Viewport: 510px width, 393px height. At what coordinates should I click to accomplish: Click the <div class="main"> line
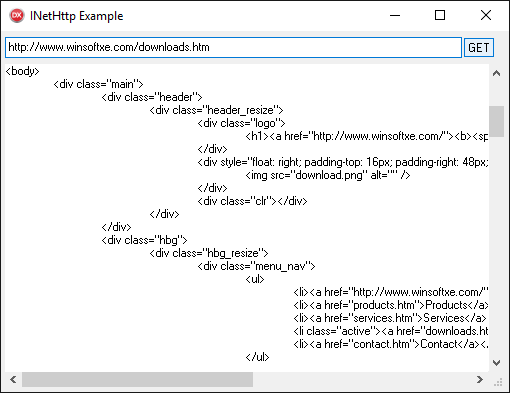point(99,84)
